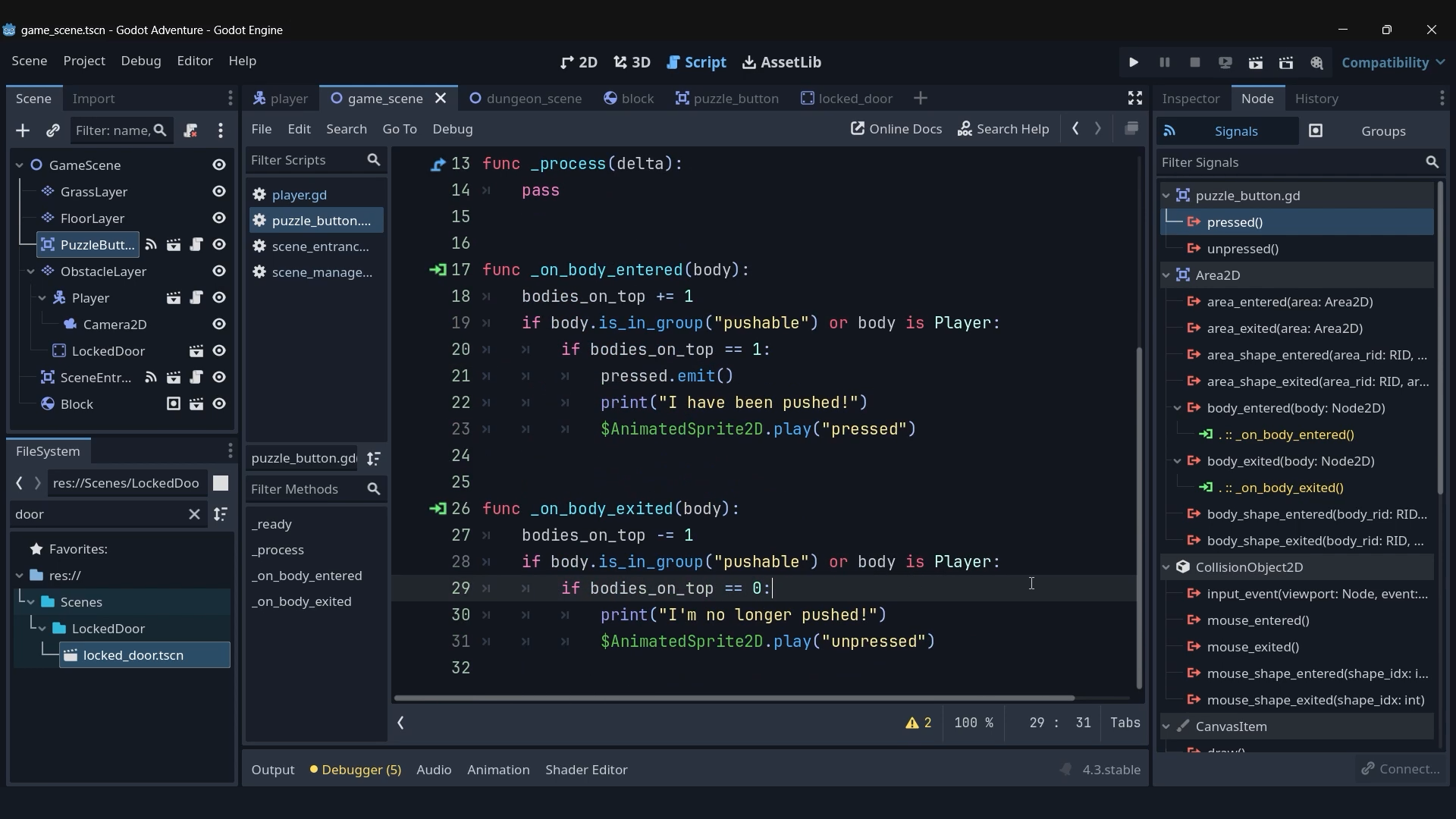Switch to the 2D workspace
The image size is (1456, 819).
[x=579, y=62]
